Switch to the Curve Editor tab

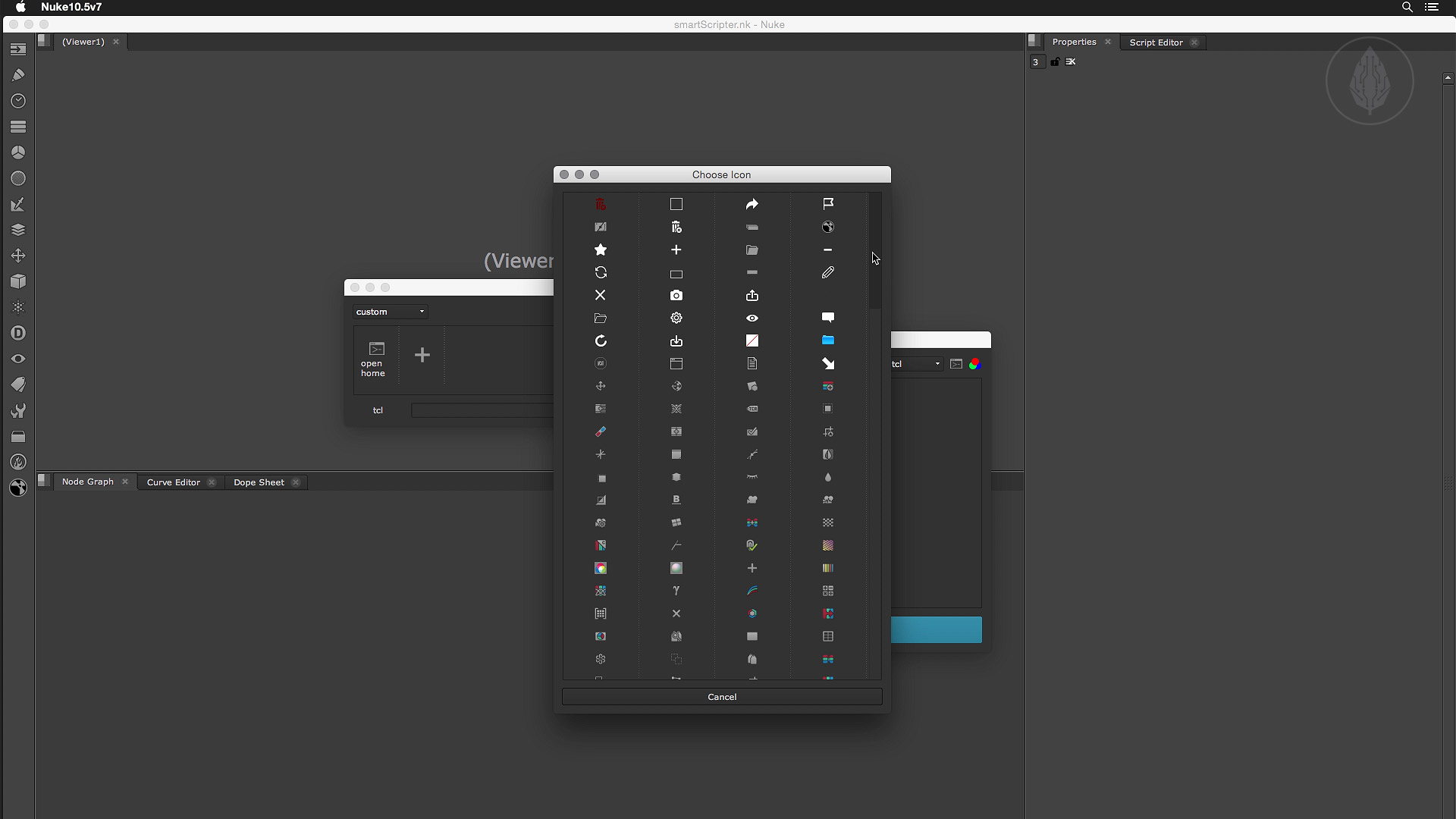pos(173,482)
